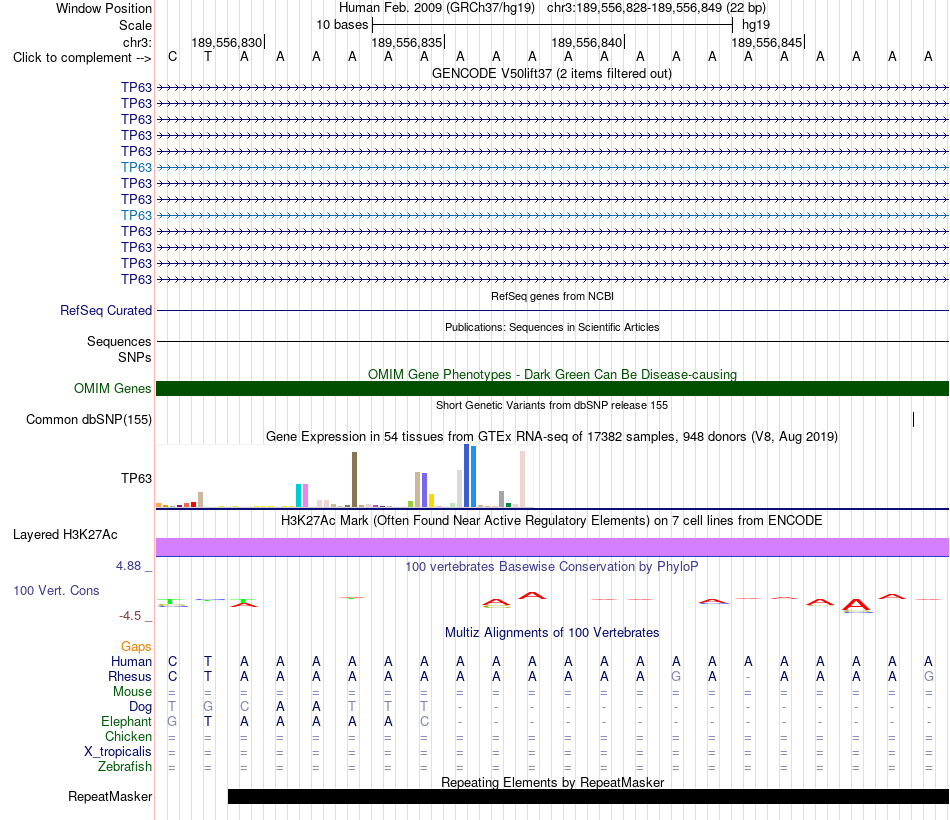Open the RefSeq Curated track label
Image resolution: width=950 pixels, height=820 pixels.
[x=106, y=310]
